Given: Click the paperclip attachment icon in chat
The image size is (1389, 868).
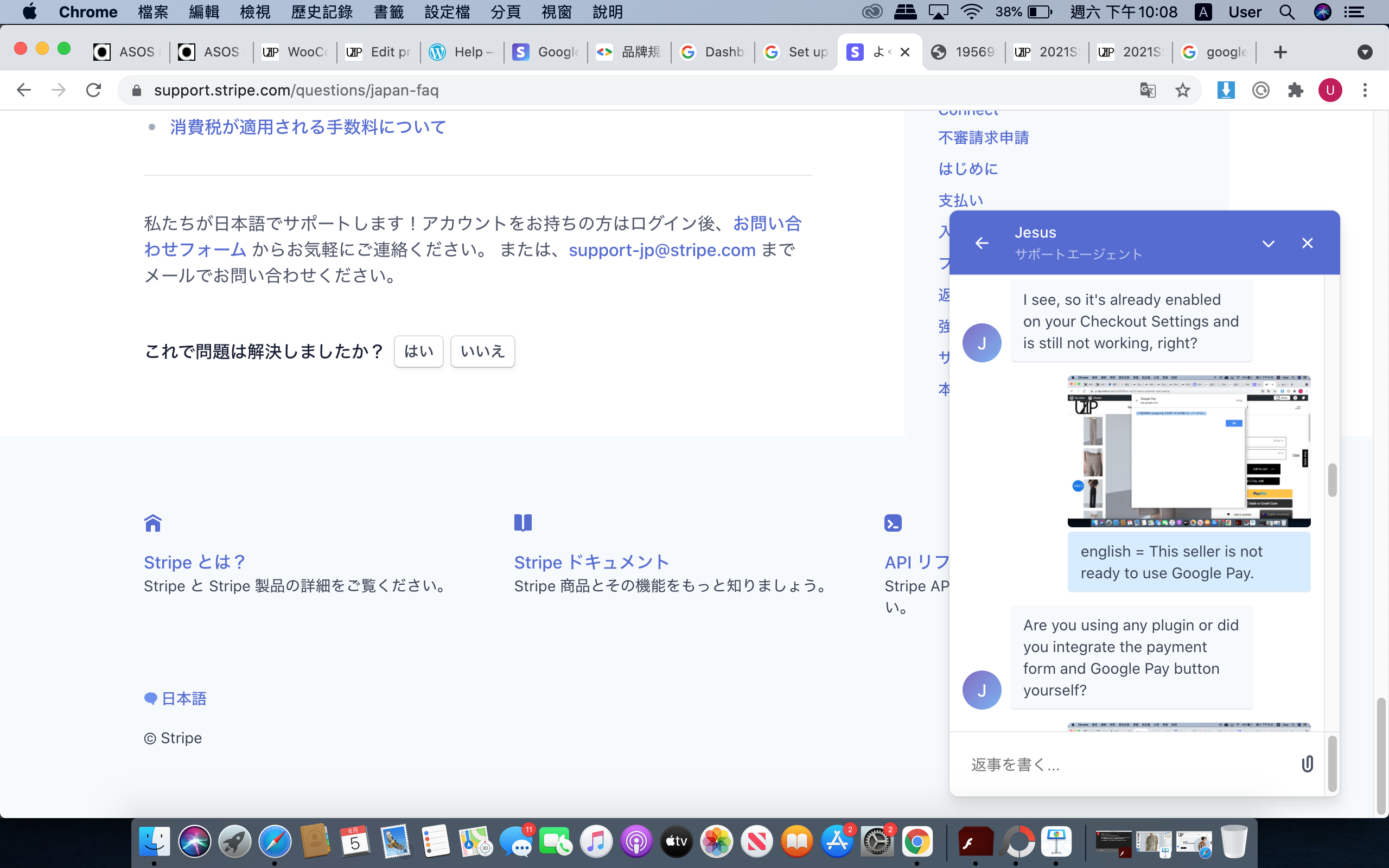Looking at the screenshot, I should (1307, 764).
